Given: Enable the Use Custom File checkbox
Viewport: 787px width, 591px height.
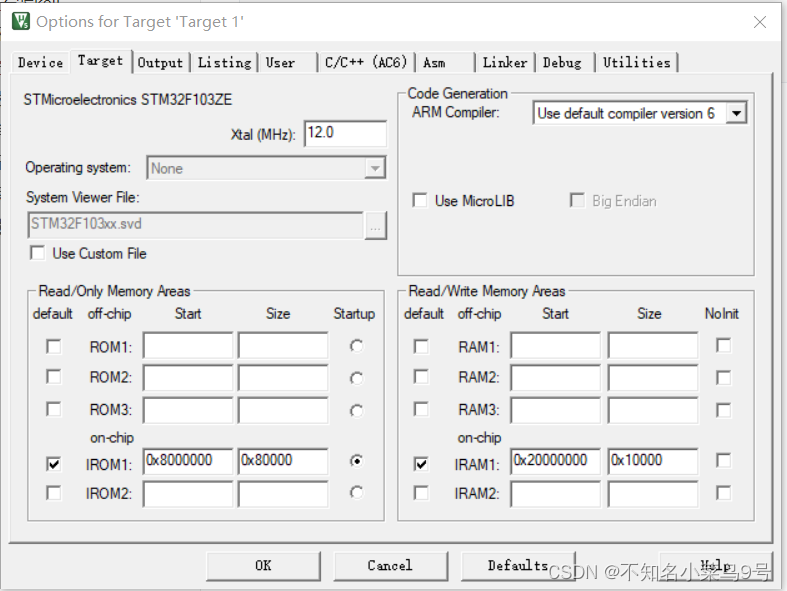Looking at the screenshot, I should point(38,253).
